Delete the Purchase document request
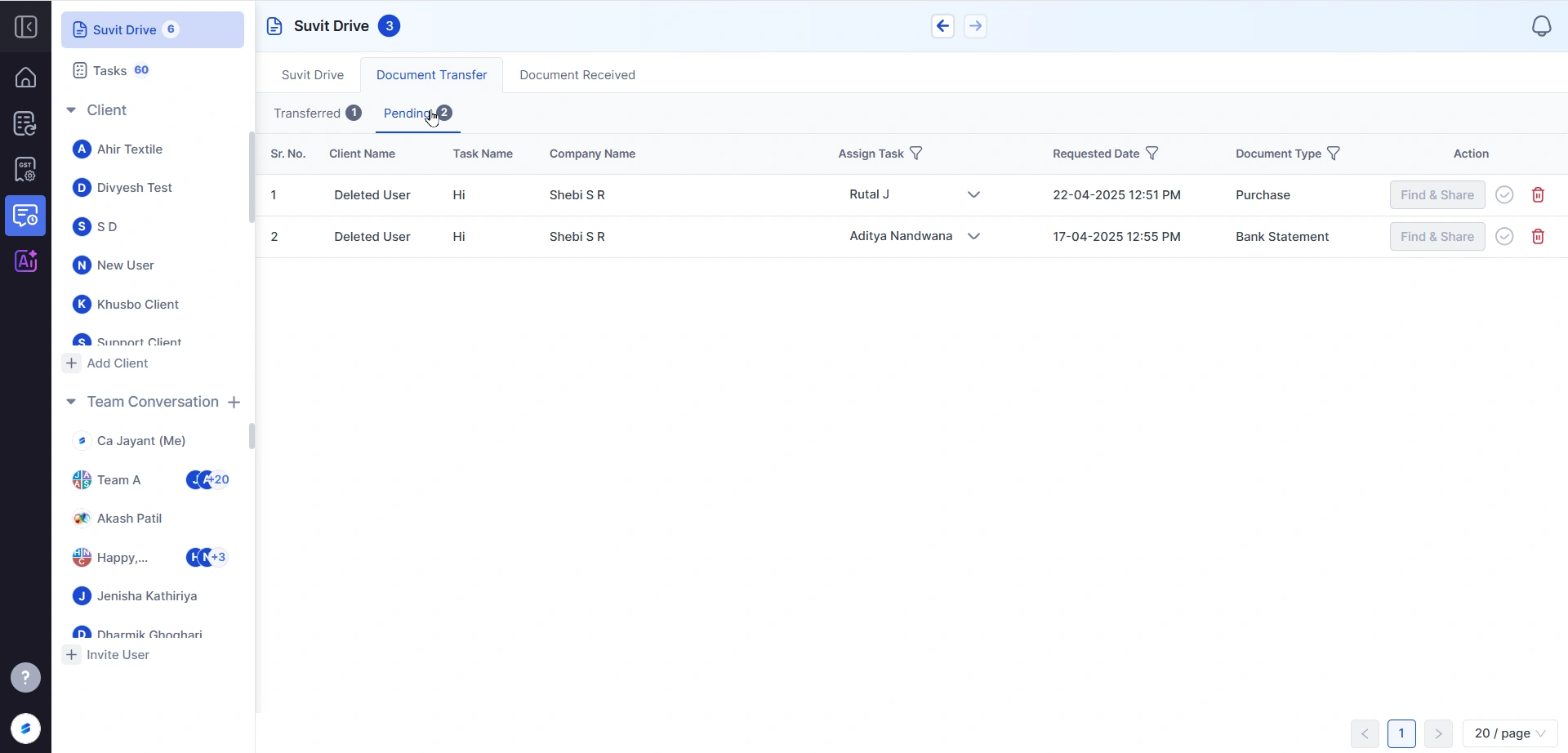This screenshot has width=1568, height=753. [x=1538, y=195]
